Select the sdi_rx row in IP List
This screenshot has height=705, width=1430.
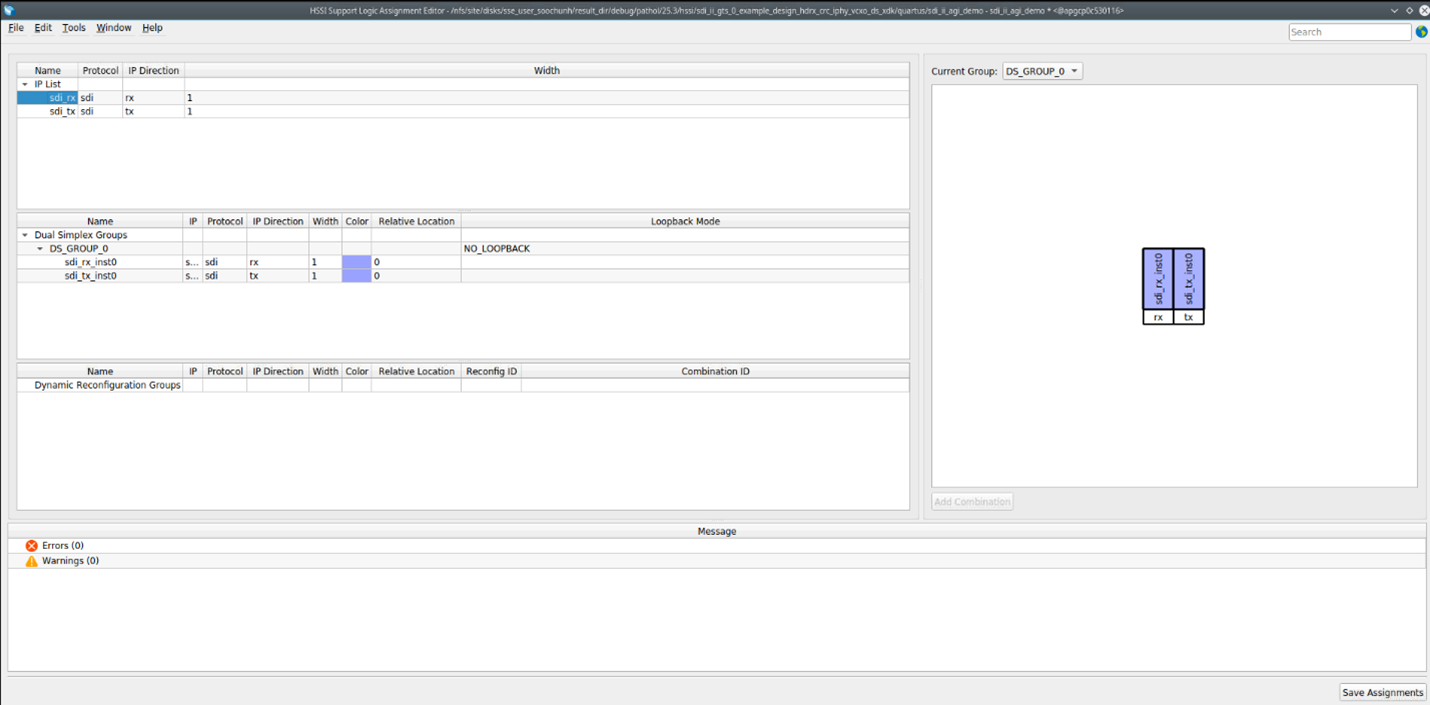[x=463, y=98]
